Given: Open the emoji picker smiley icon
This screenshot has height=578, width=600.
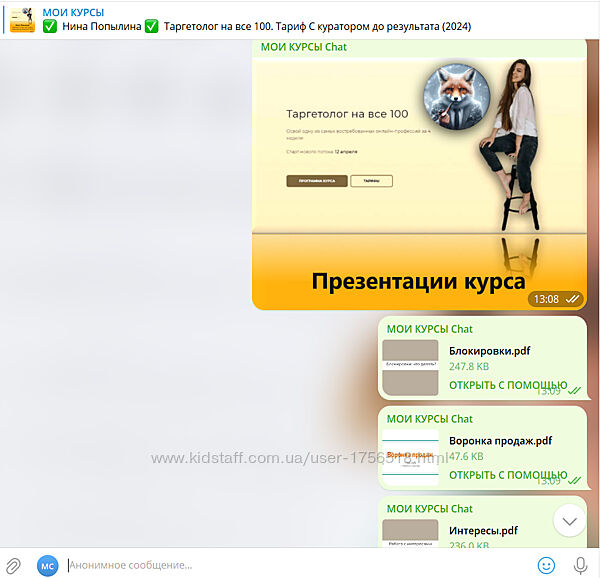Looking at the screenshot, I should point(546,565).
